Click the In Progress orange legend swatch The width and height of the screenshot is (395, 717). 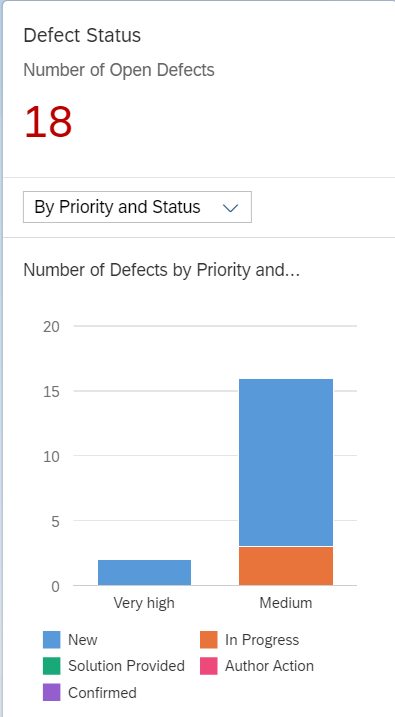tap(208, 640)
